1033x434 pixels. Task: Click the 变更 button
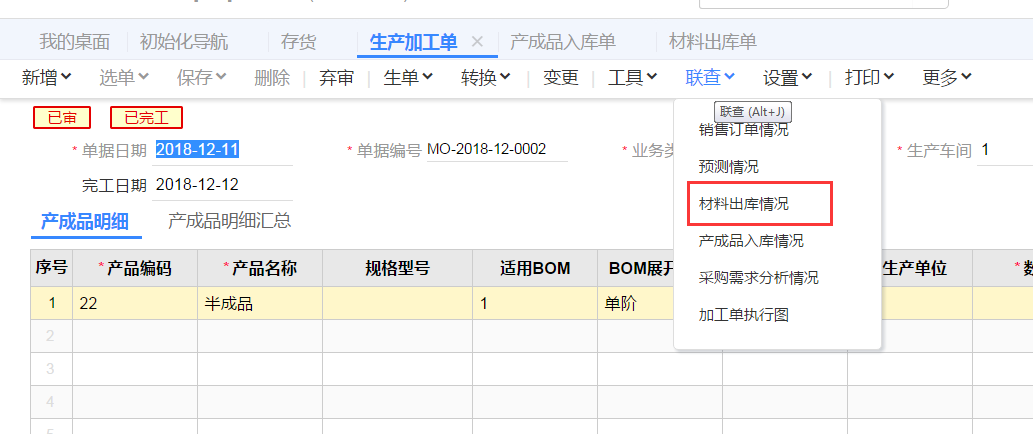coord(561,77)
